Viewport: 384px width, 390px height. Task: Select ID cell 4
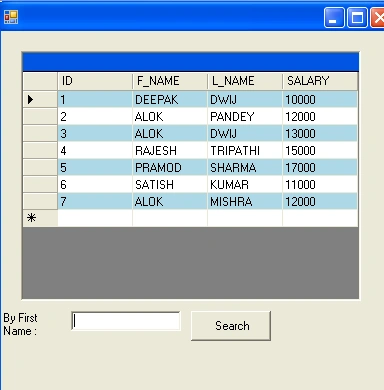pos(95,150)
